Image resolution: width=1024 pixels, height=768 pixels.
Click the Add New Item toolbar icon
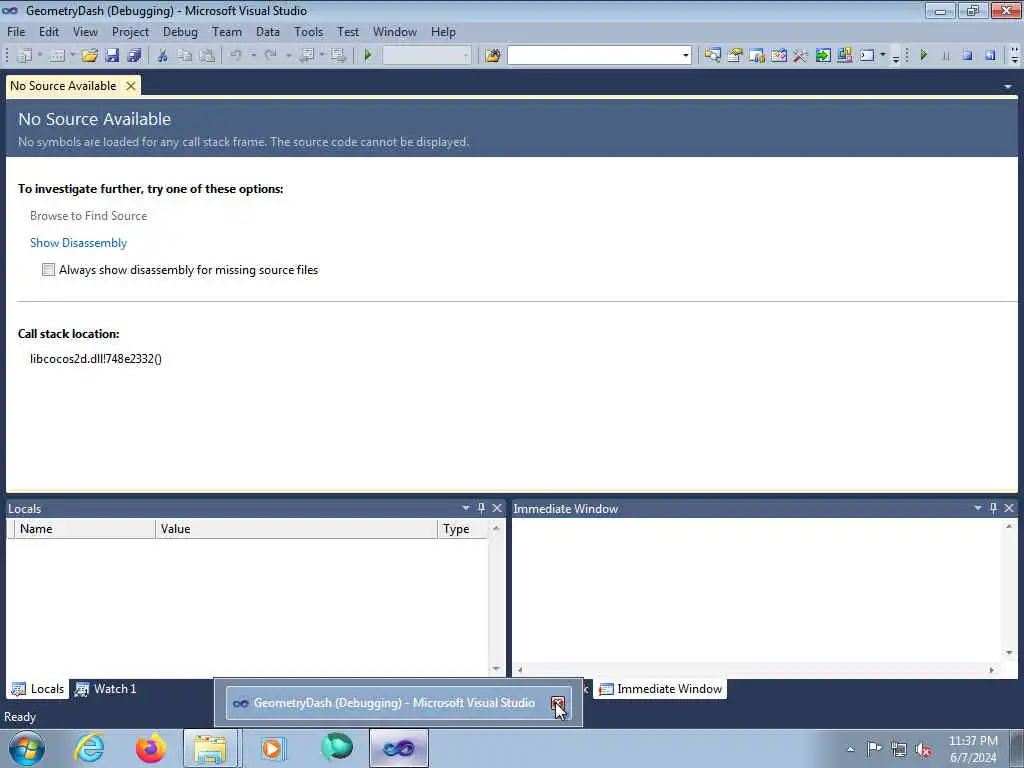pyautogui.click(x=57, y=56)
